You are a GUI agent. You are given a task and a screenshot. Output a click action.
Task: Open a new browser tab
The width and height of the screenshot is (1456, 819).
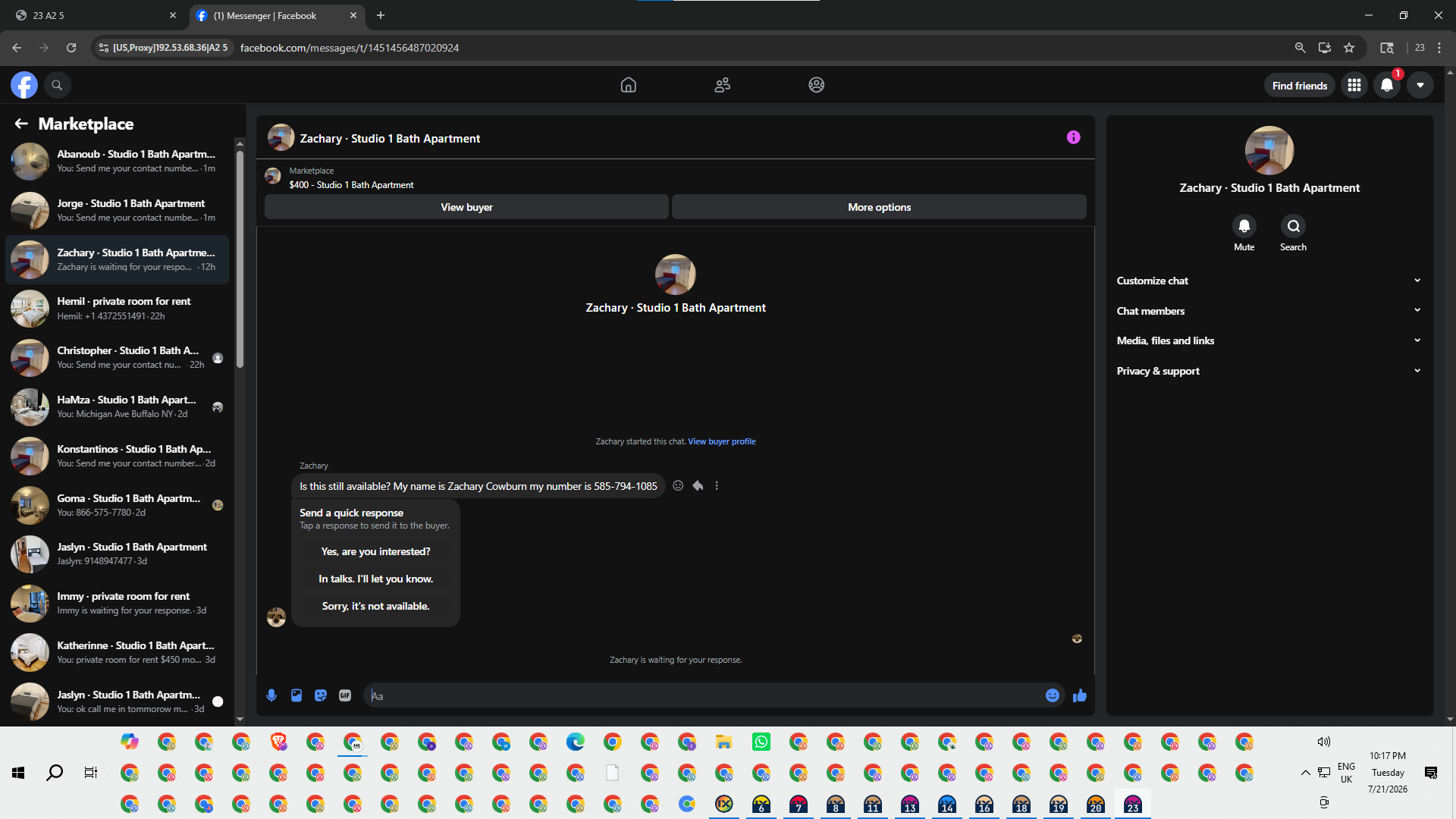tap(381, 15)
